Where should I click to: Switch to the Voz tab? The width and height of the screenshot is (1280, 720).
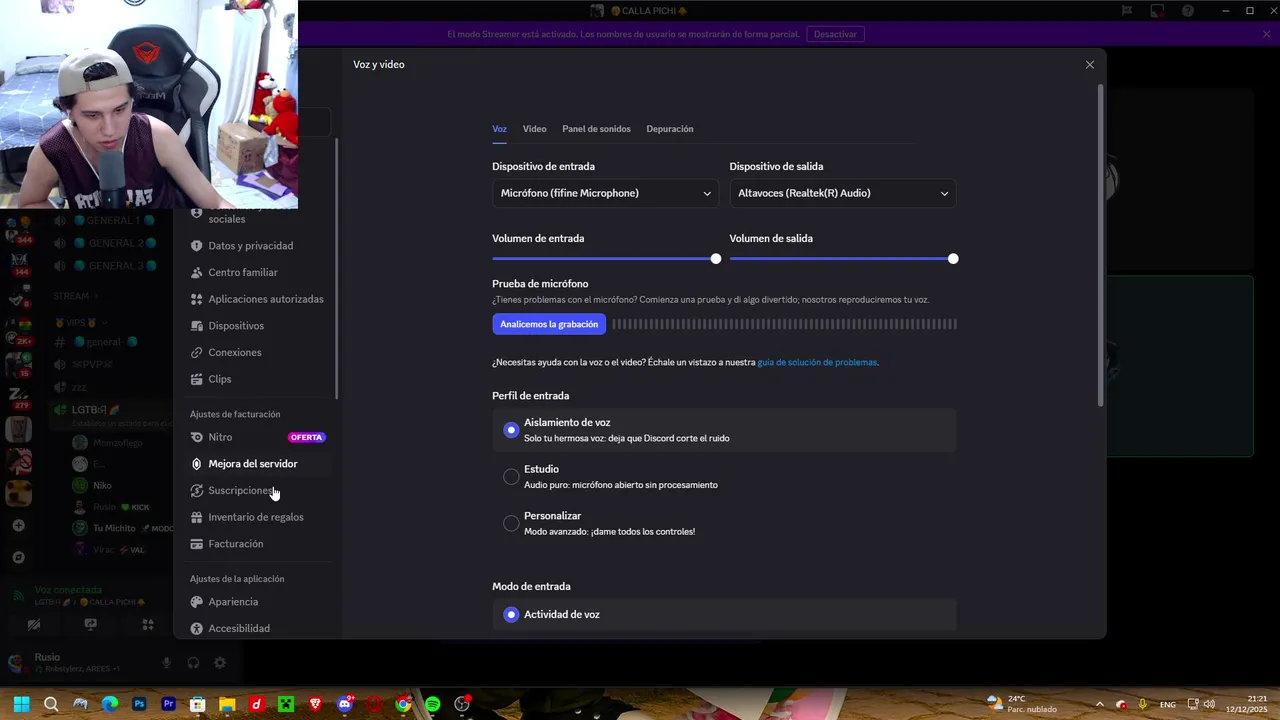499,129
